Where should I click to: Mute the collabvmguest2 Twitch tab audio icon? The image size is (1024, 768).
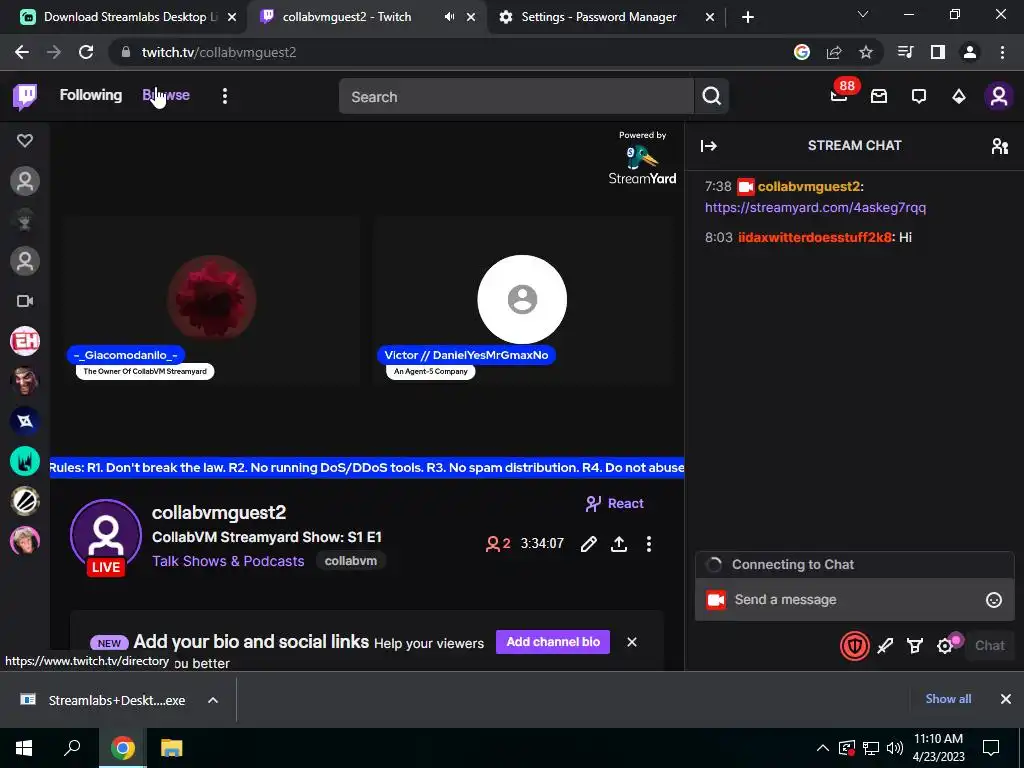tap(449, 17)
